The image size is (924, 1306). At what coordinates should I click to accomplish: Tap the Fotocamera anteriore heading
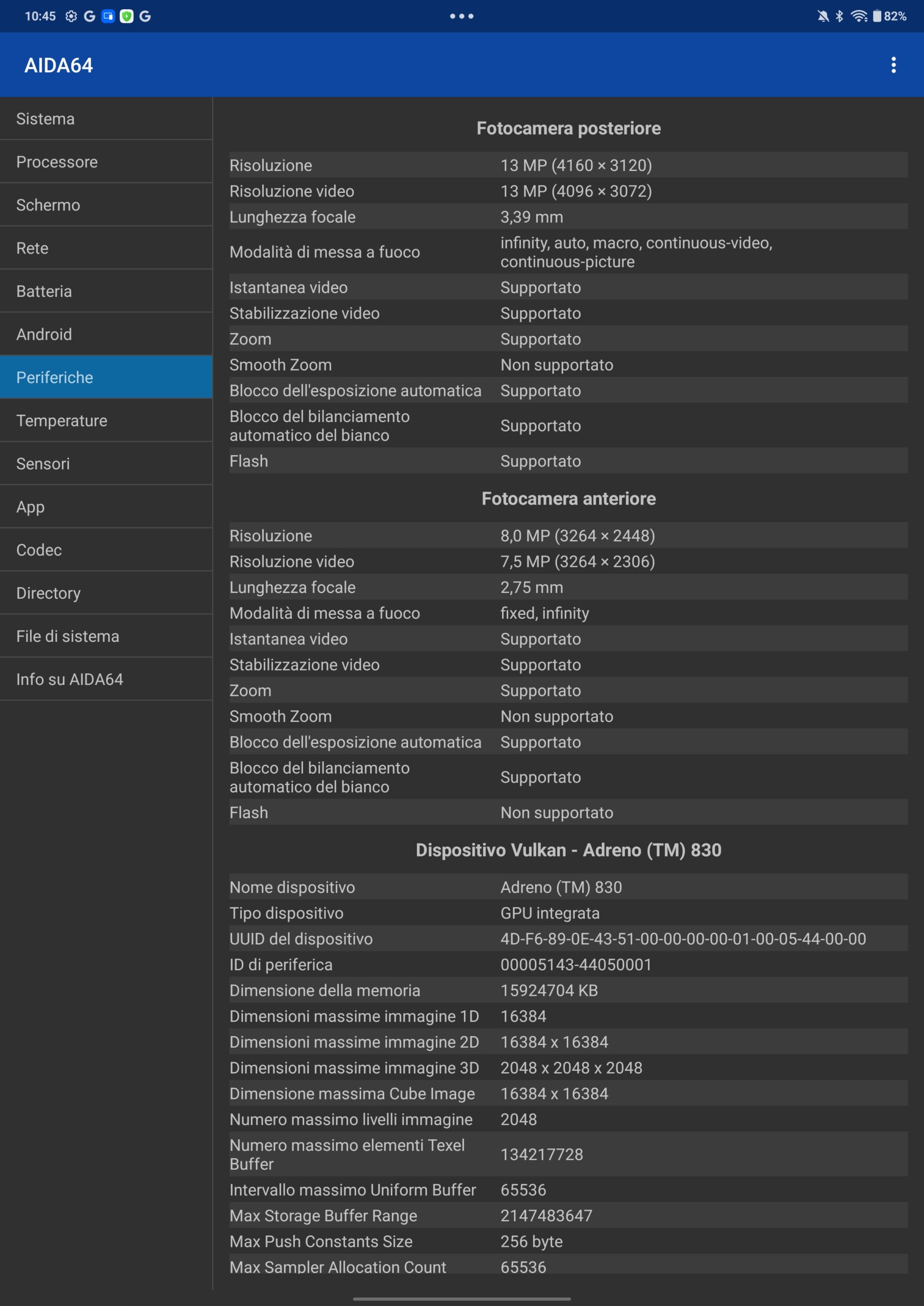[x=568, y=498]
